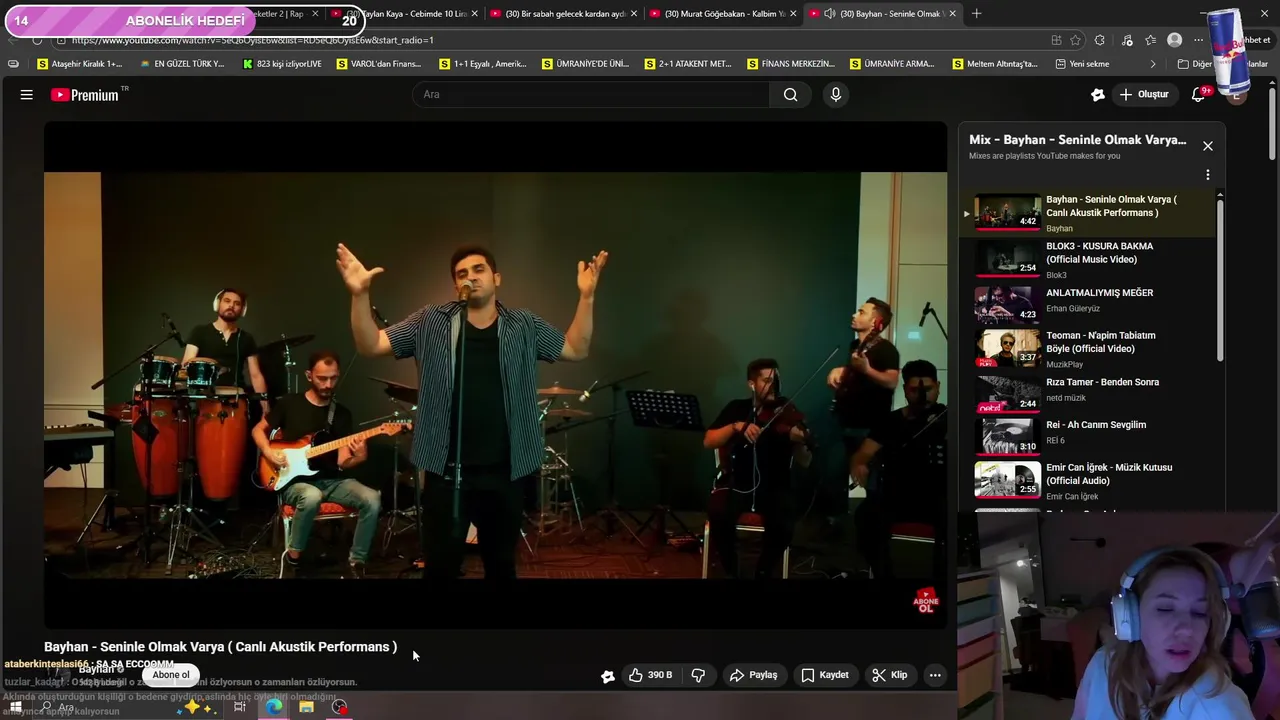Open a new browser tab
The width and height of the screenshot is (1280, 720).
point(977,14)
